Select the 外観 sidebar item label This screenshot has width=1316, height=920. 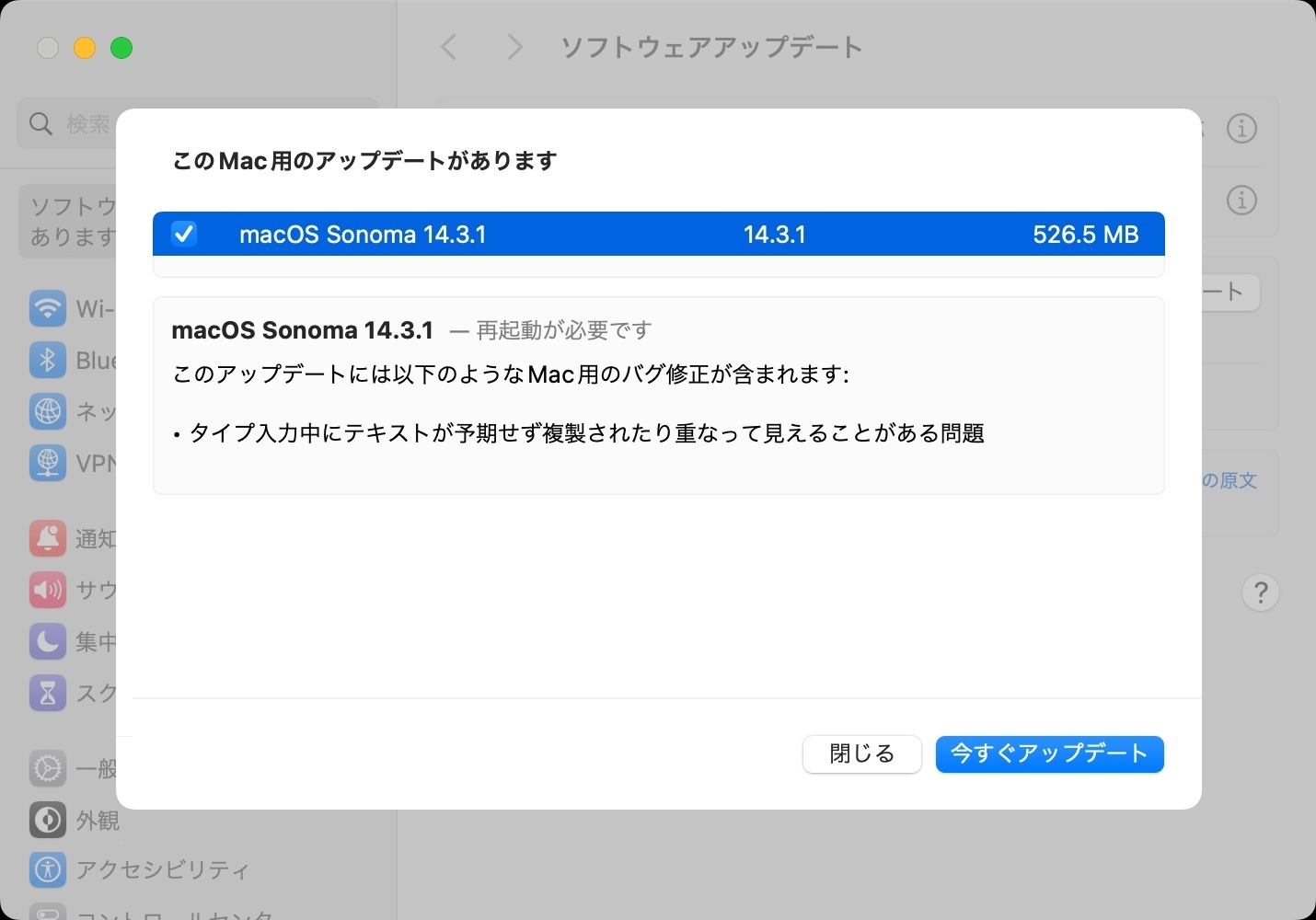98,820
